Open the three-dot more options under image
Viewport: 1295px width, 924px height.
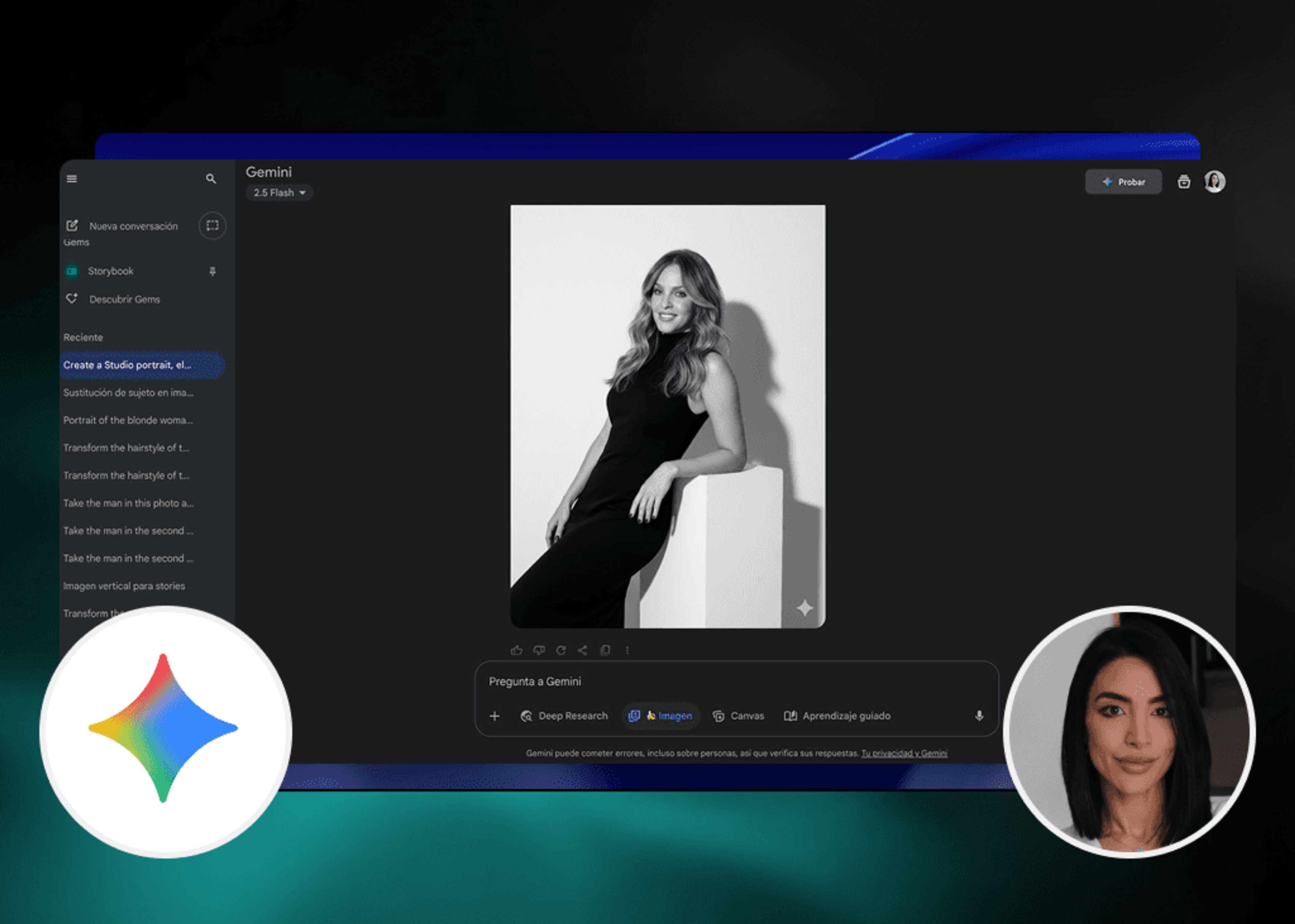pos(627,650)
